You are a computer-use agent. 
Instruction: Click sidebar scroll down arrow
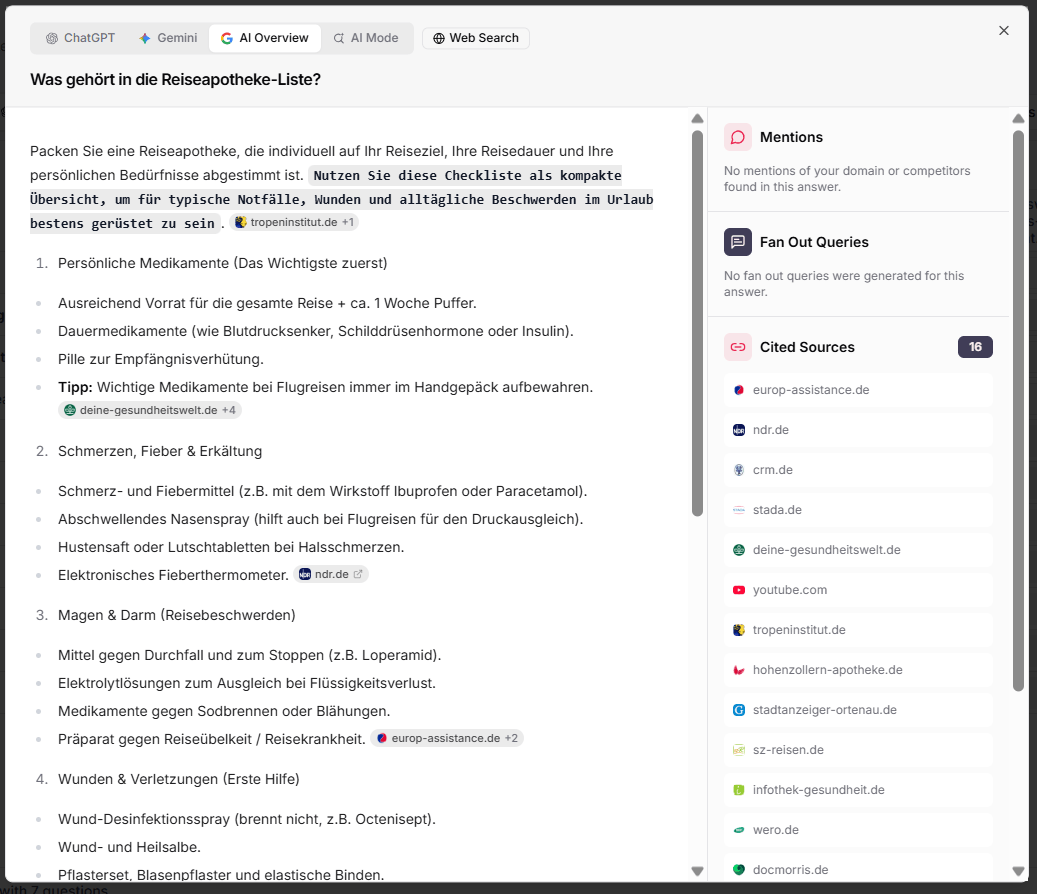pyautogui.click(x=1018, y=871)
